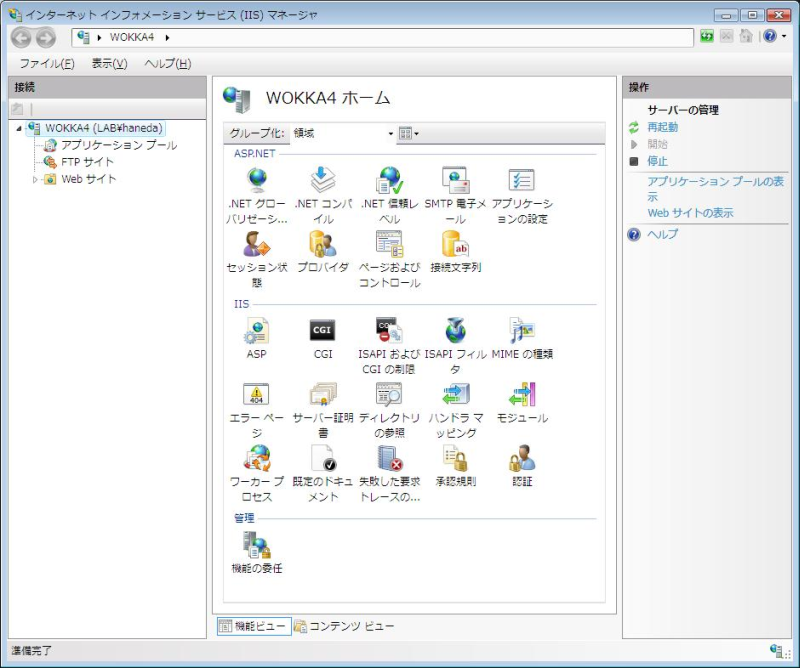Click the 再起動 action link
800x668 pixels.
(662, 128)
